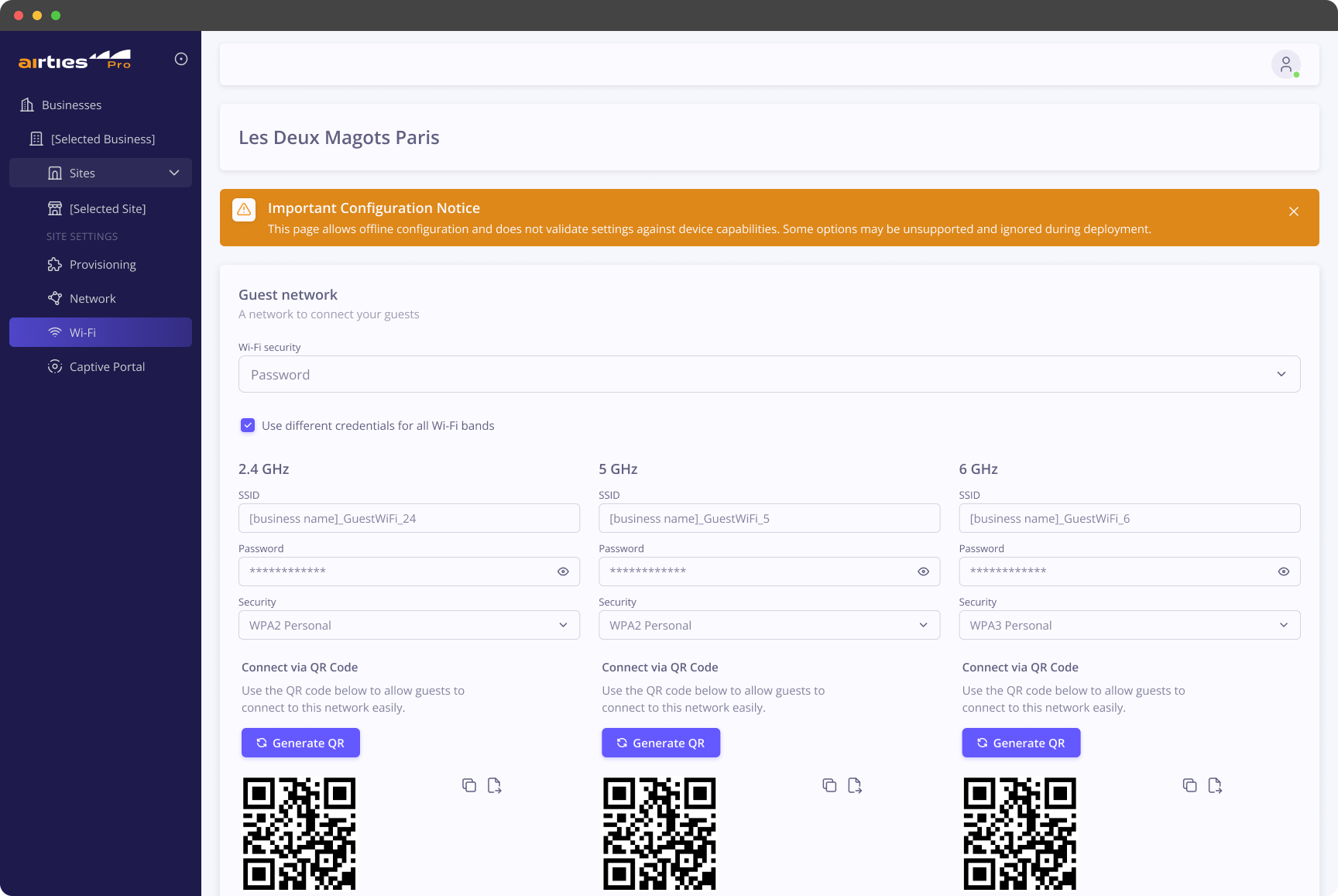Click the 6 GHz SSID input field
The width and height of the screenshot is (1338, 896).
tap(1129, 518)
